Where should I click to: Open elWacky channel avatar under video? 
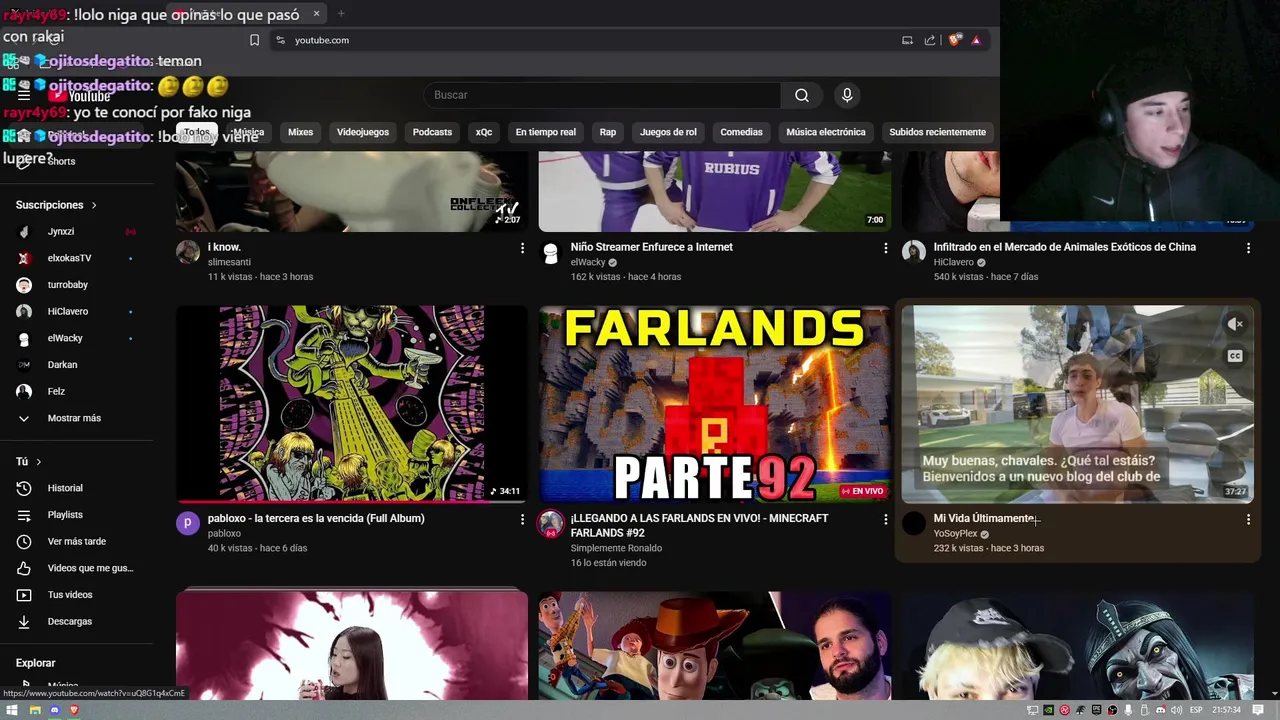[x=551, y=252]
